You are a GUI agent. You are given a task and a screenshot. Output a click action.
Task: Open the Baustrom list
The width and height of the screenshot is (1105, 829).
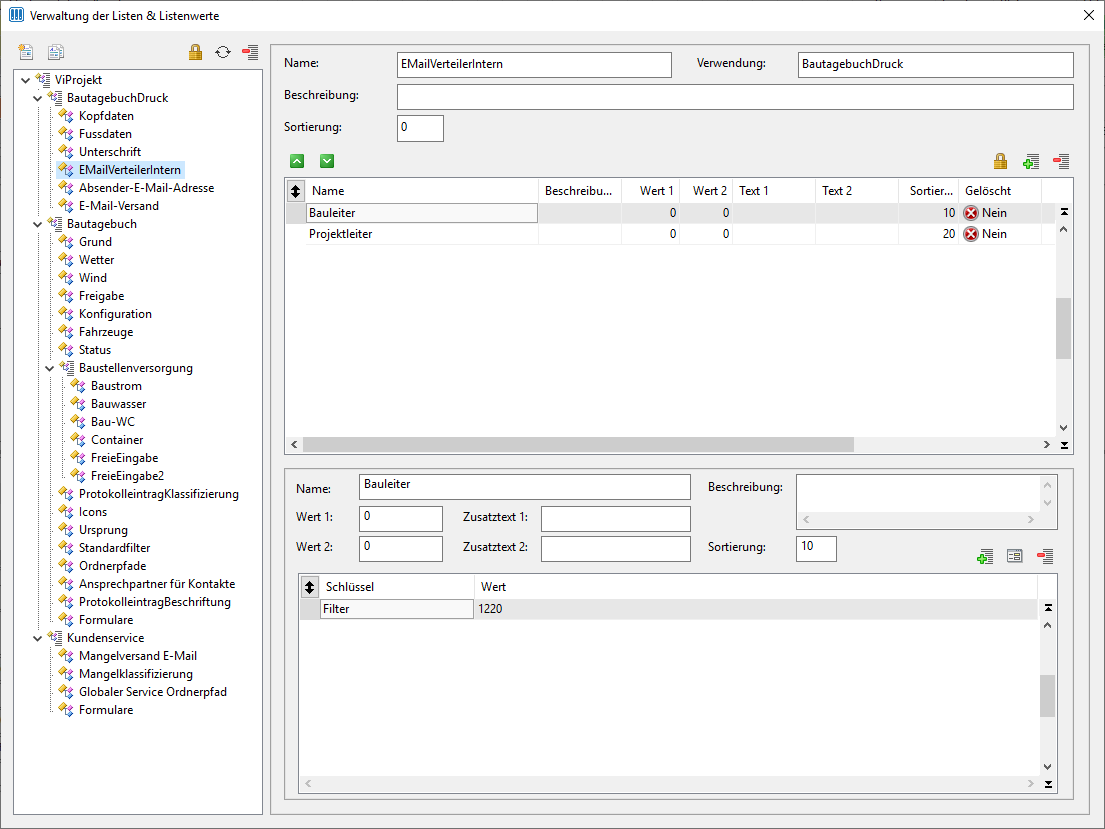click(x=116, y=386)
